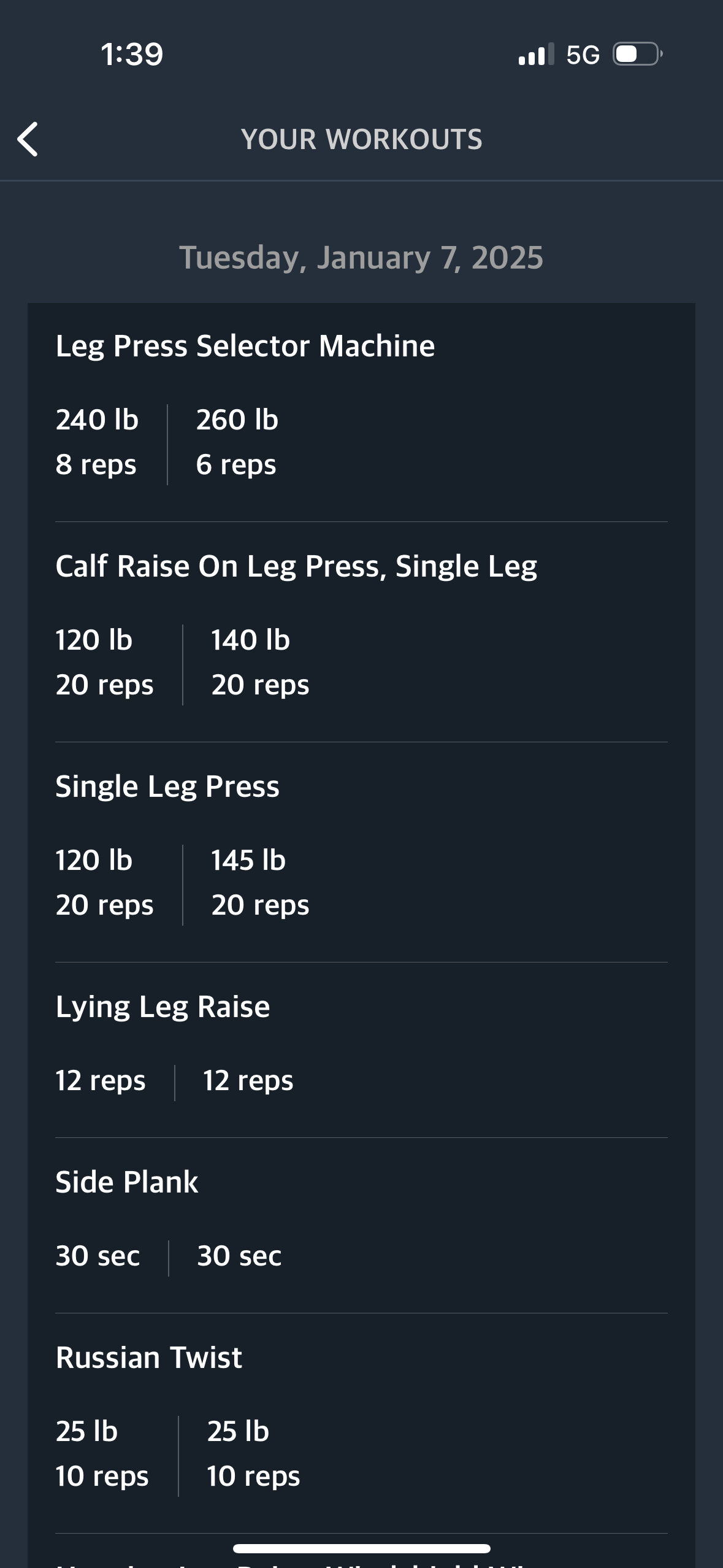Open the Lying Leg Raise exercise
Image resolution: width=723 pixels, height=1568 pixels.
point(163,1007)
